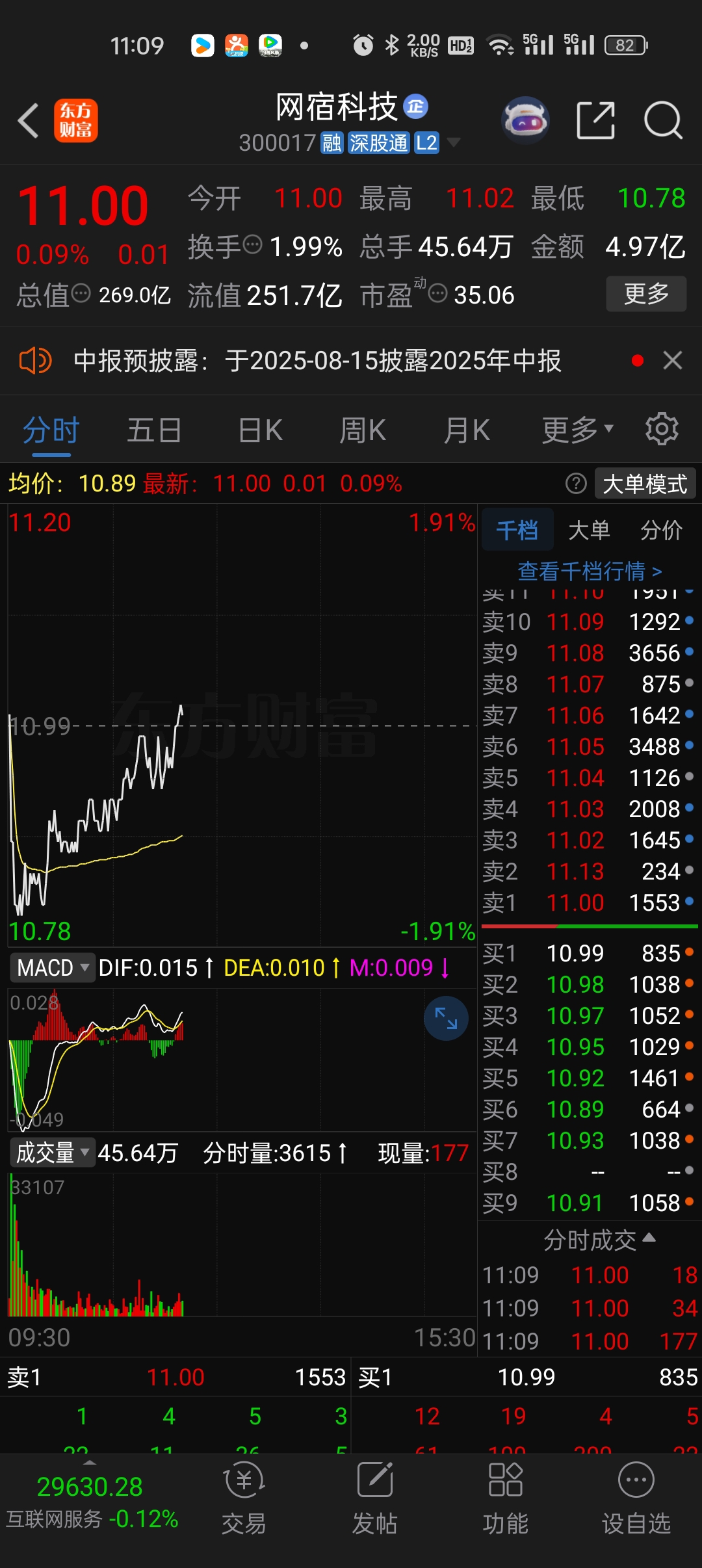Viewport: 702px width, 1568px height.
Task: Tap the 互联网服务 29630.28 index ticker
Action: [92, 1502]
